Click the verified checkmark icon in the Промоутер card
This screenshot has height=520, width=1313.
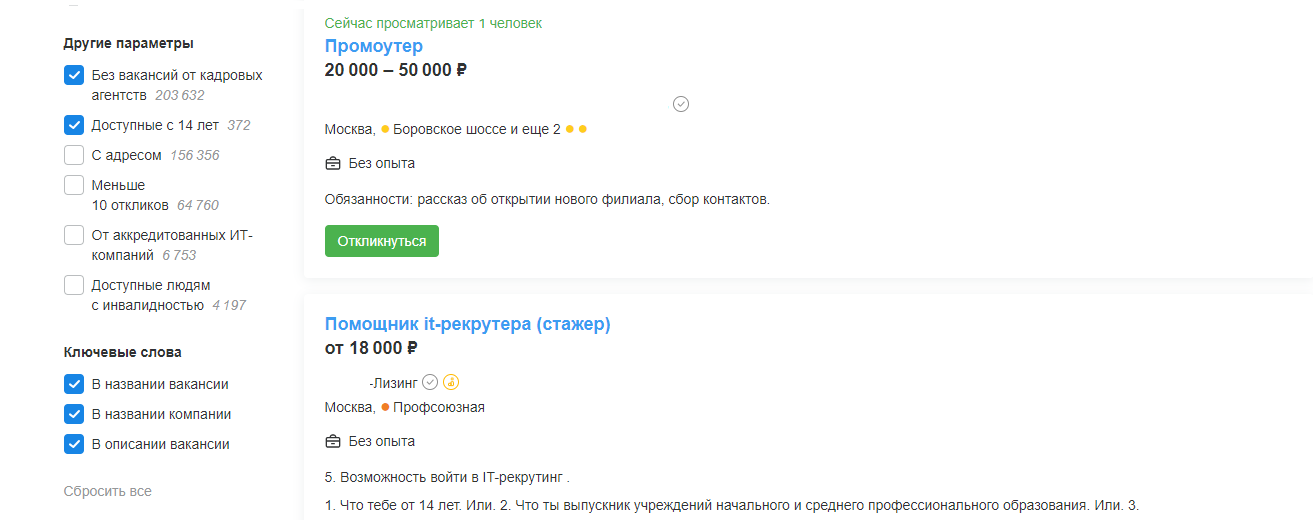[681, 104]
